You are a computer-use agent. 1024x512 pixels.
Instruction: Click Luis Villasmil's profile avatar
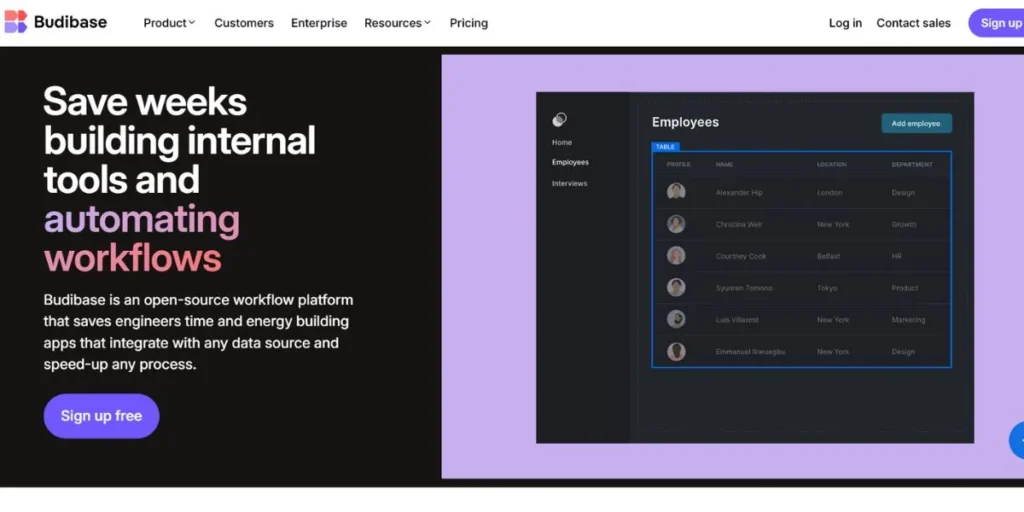[676, 319]
